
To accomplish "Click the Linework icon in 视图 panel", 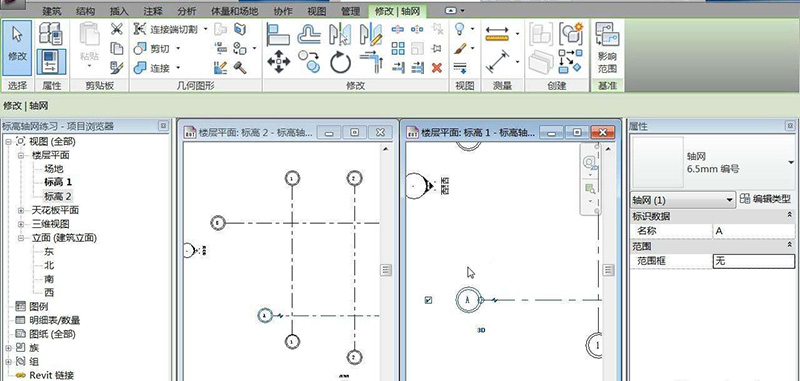I will click(460, 67).
